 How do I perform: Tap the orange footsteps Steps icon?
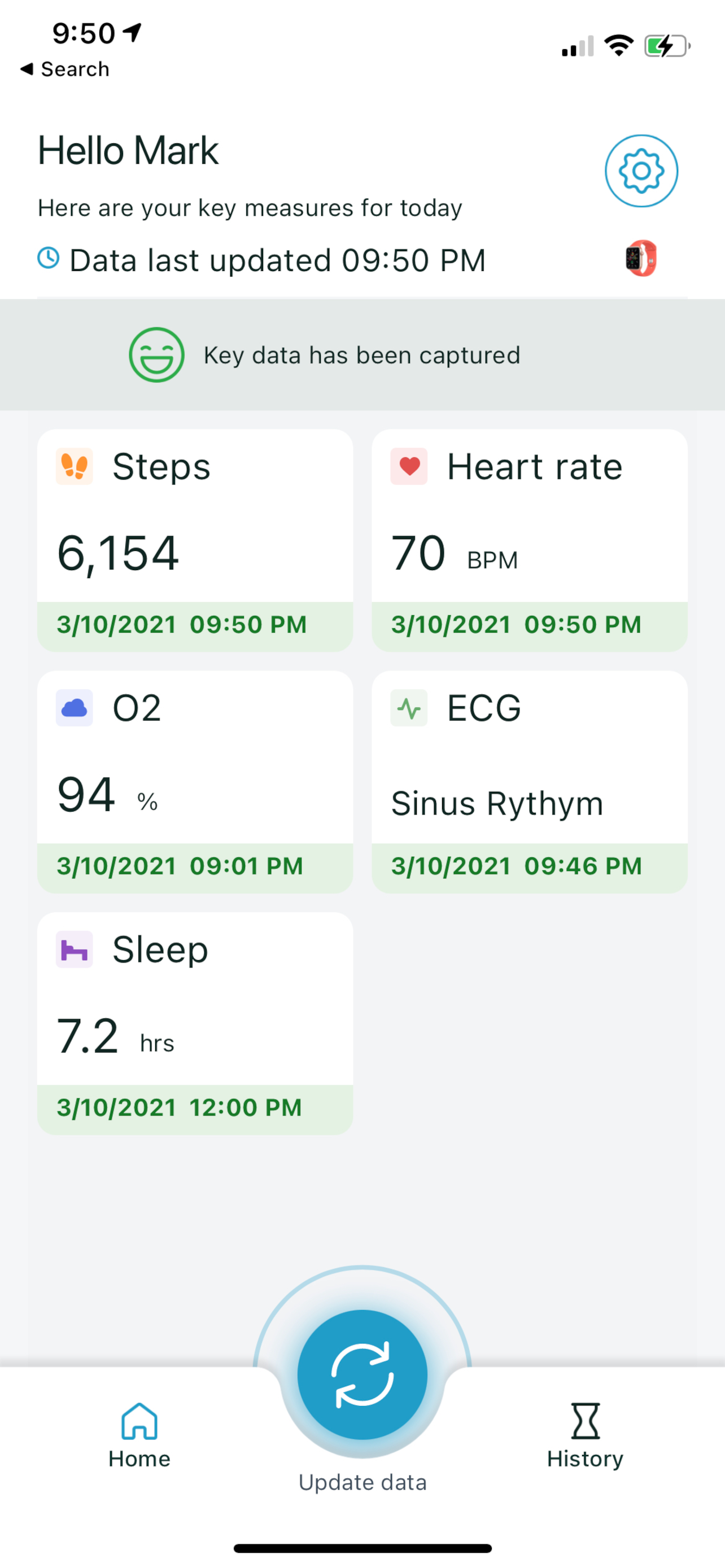[75, 466]
